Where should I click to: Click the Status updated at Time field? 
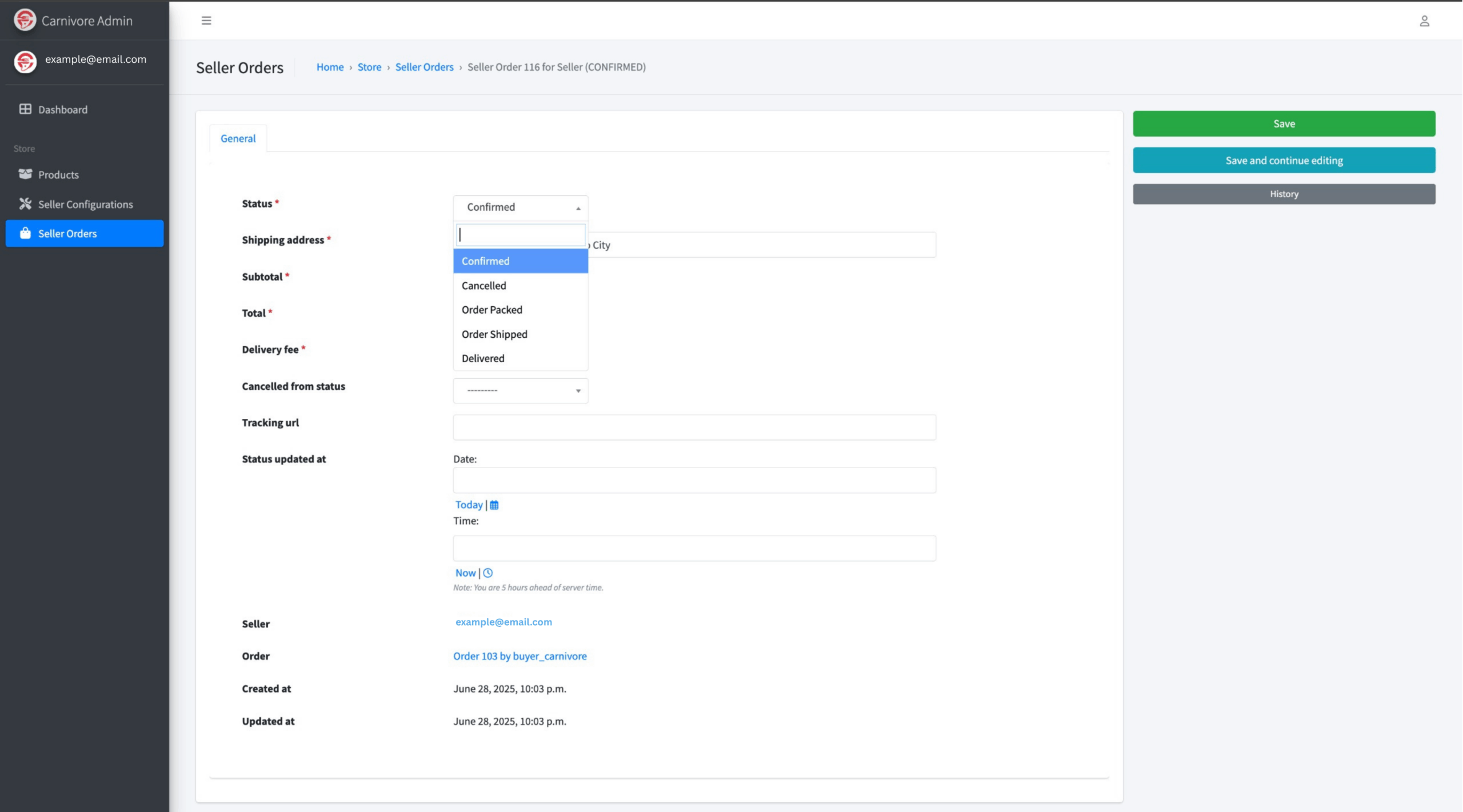tap(694, 548)
